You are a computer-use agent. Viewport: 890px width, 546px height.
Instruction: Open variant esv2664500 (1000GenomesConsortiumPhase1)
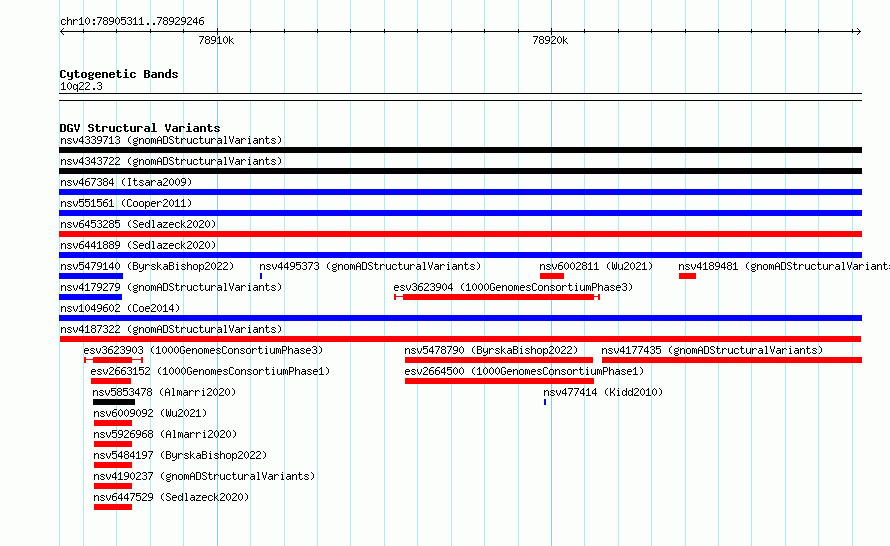(x=524, y=371)
